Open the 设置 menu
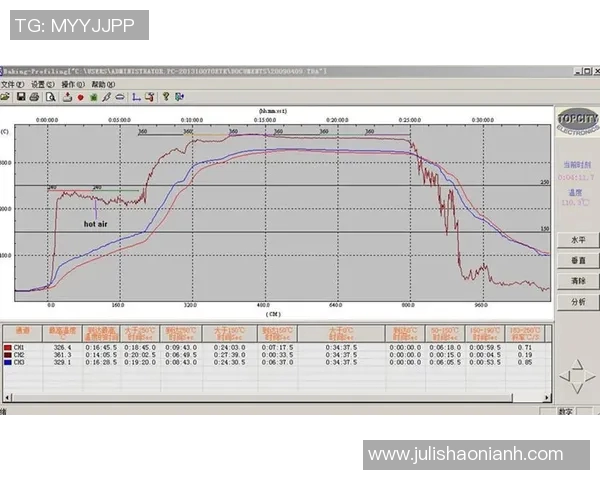Image resolution: width=600 pixels, height=480 pixels. pos(42,85)
